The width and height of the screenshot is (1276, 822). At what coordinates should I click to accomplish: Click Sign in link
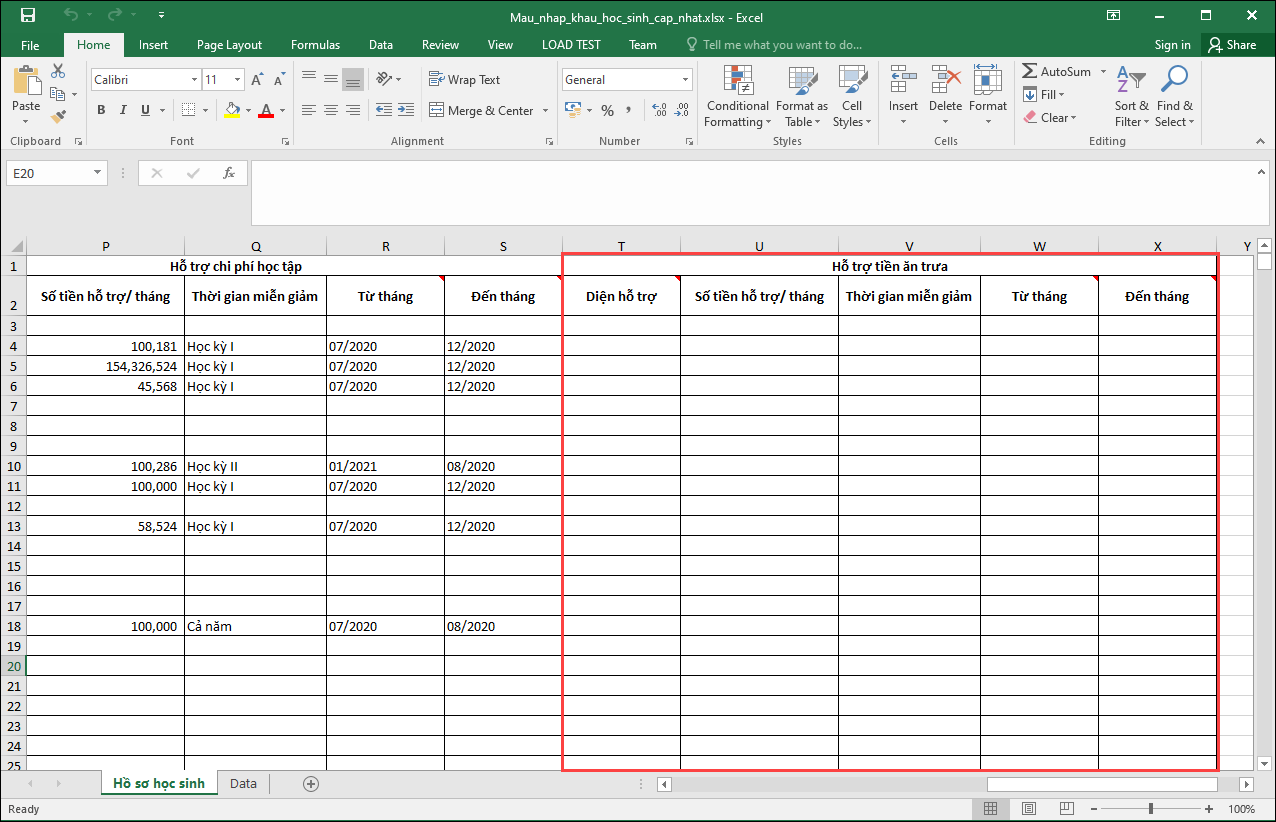[x=1172, y=45]
